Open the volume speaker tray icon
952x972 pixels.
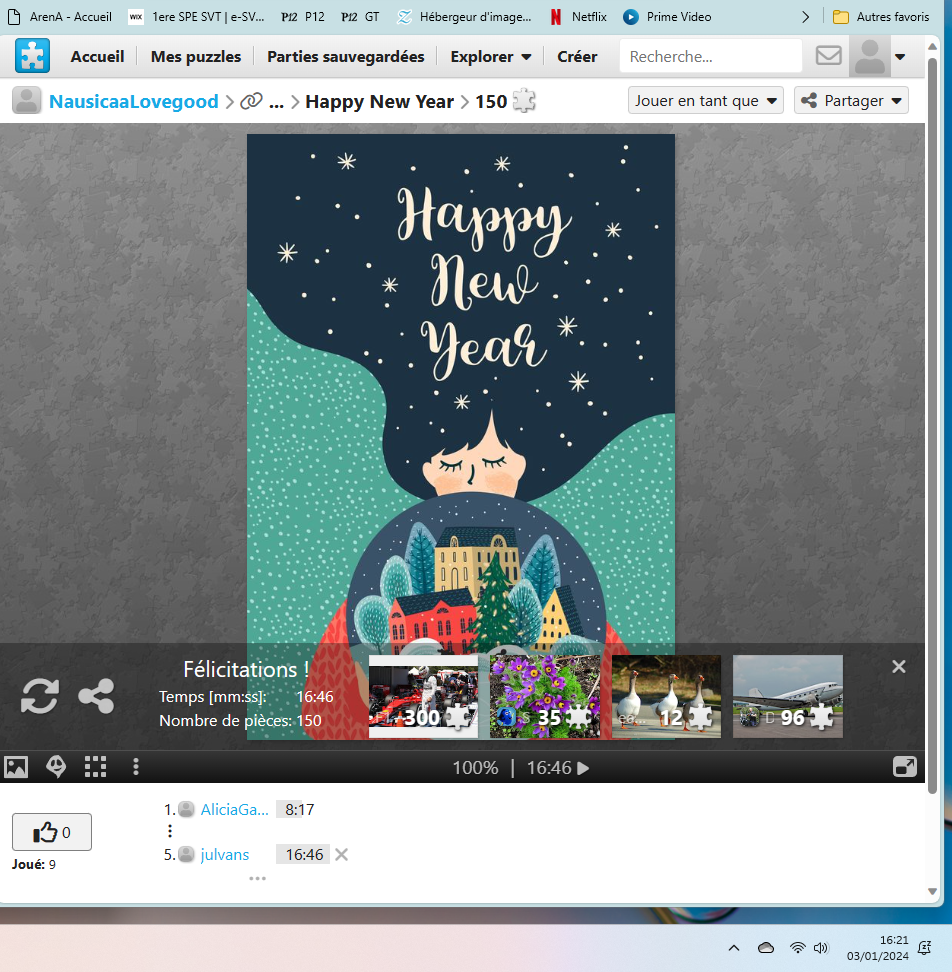(821, 947)
